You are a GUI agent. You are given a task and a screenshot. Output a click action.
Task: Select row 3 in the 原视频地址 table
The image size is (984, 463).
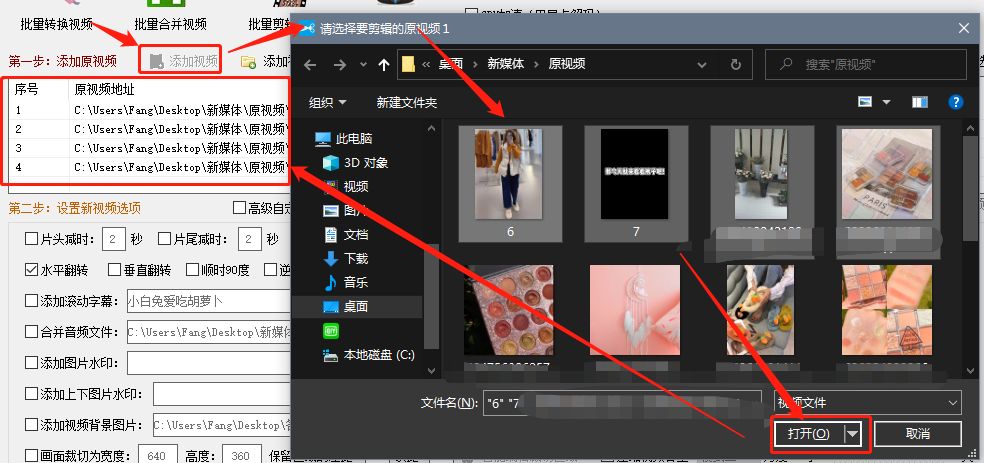coord(148,148)
